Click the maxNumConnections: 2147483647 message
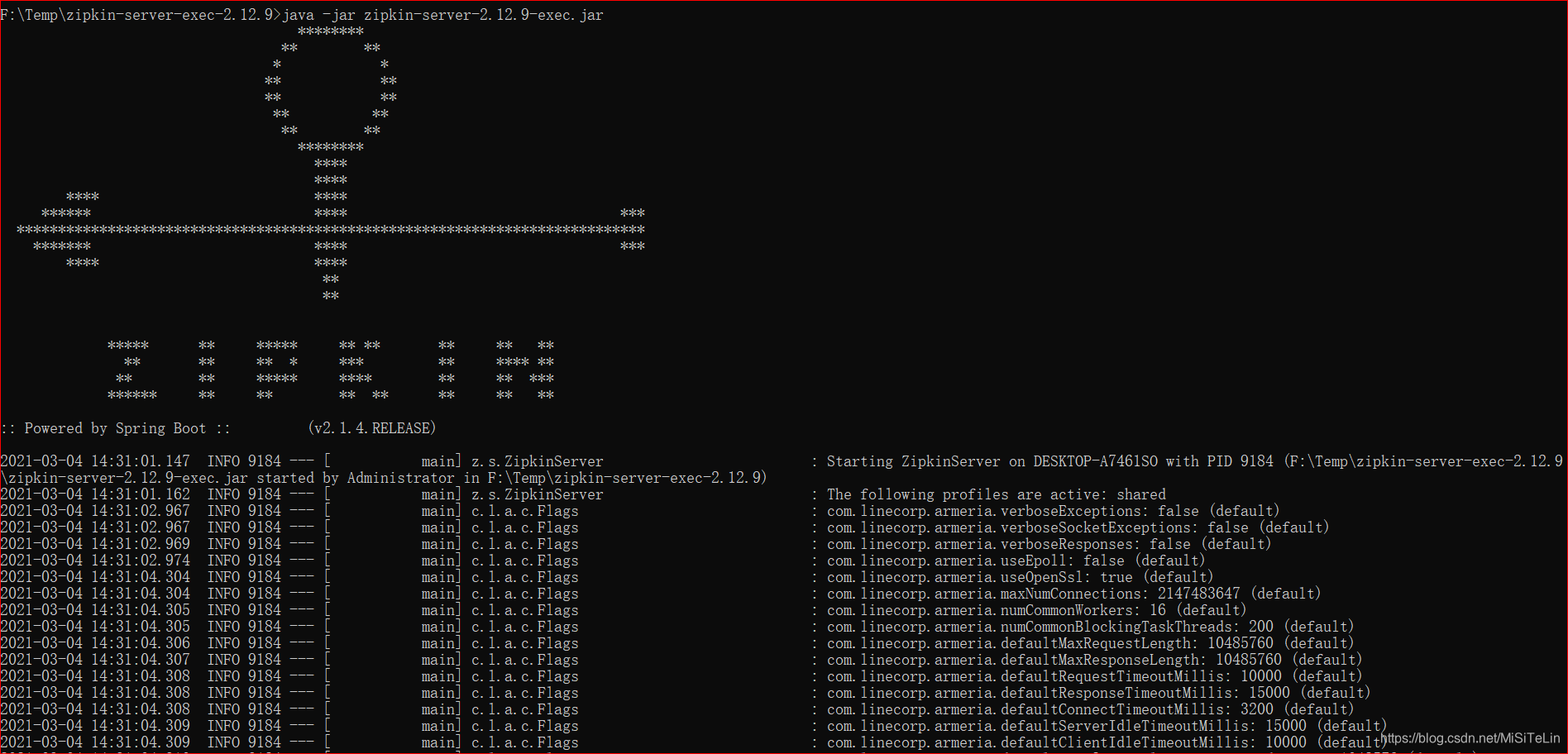Viewport: 1568px width, 754px height. pos(1073,594)
